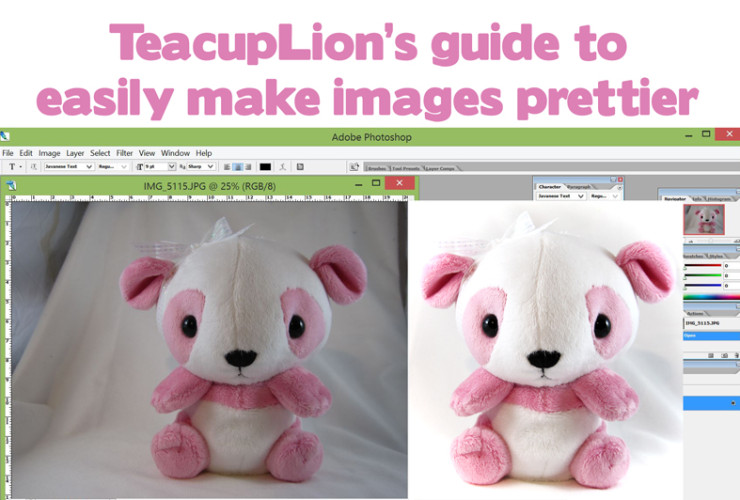Open the Layer menu
Image resolution: width=740 pixels, height=500 pixels.
(75, 153)
